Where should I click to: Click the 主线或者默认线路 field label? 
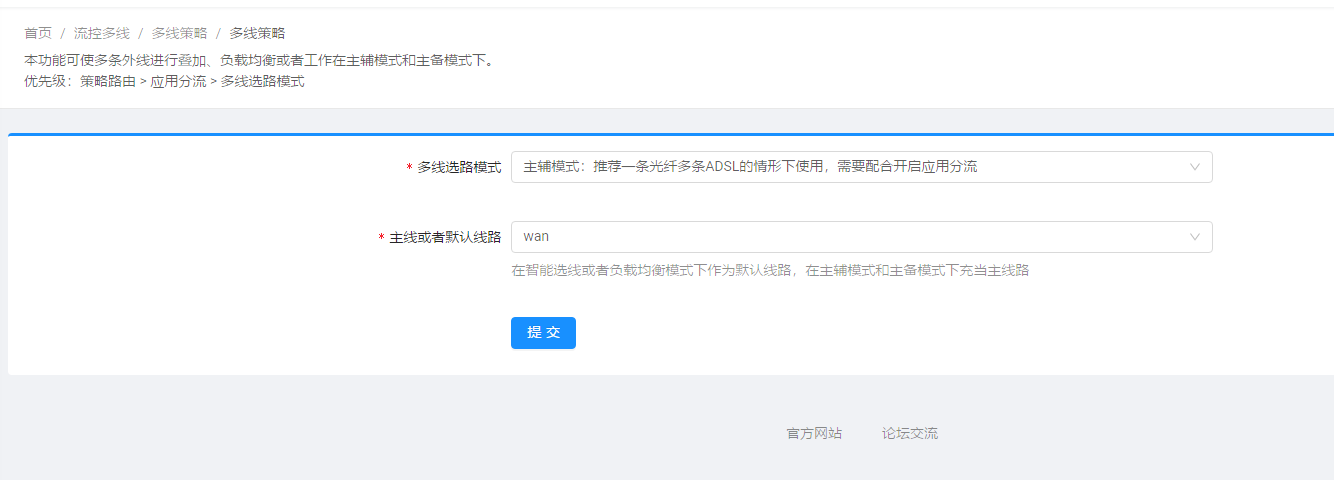tap(445, 238)
